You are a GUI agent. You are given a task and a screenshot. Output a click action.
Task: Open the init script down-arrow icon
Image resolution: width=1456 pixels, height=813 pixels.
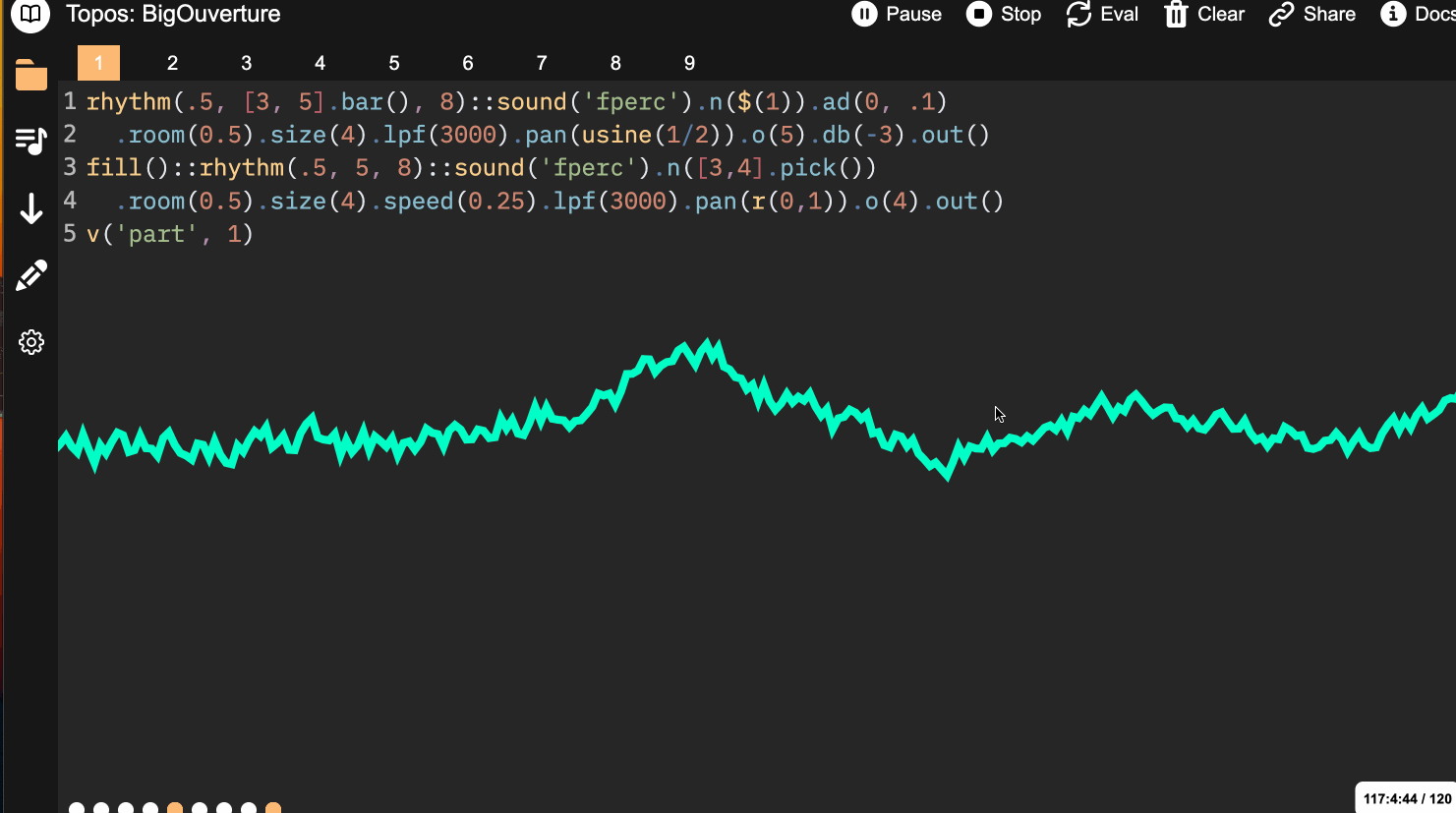click(31, 208)
